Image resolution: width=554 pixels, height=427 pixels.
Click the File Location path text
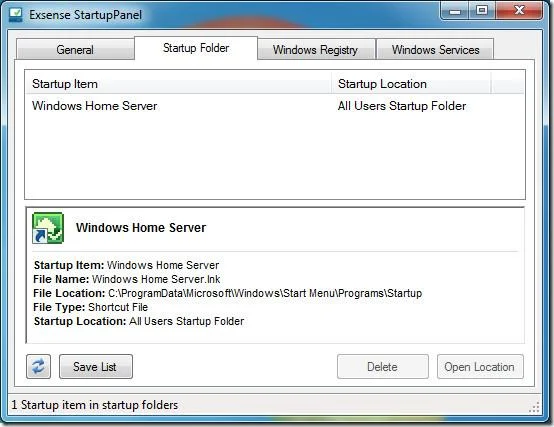(x=265, y=293)
